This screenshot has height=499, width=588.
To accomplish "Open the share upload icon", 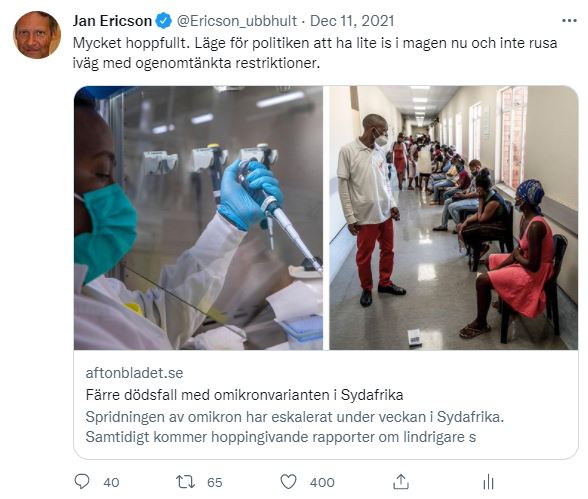I will click(x=400, y=482).
